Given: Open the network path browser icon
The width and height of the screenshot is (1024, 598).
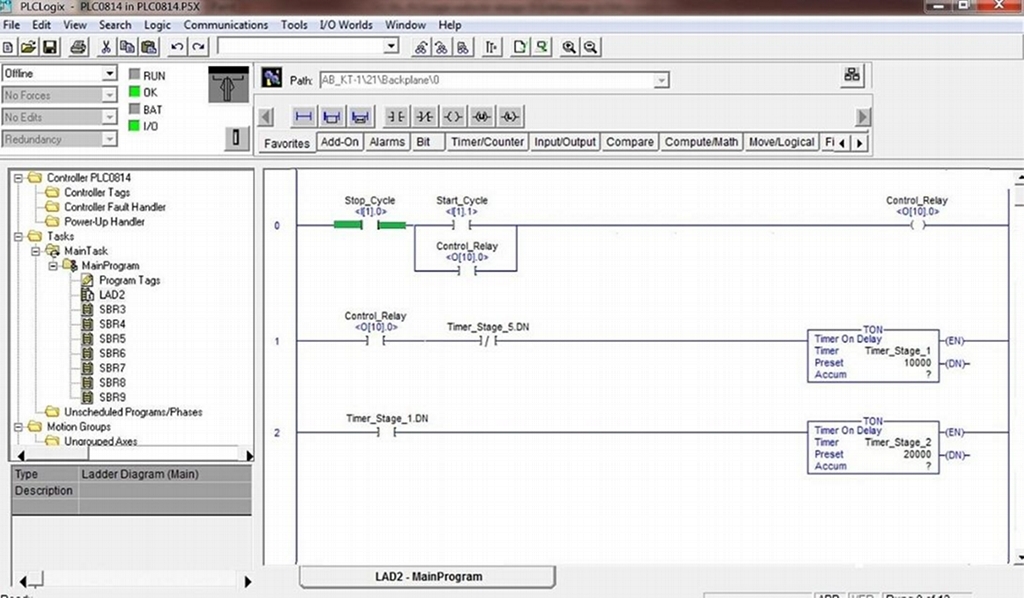Looking at the screenshot, I should click(852, 76).
